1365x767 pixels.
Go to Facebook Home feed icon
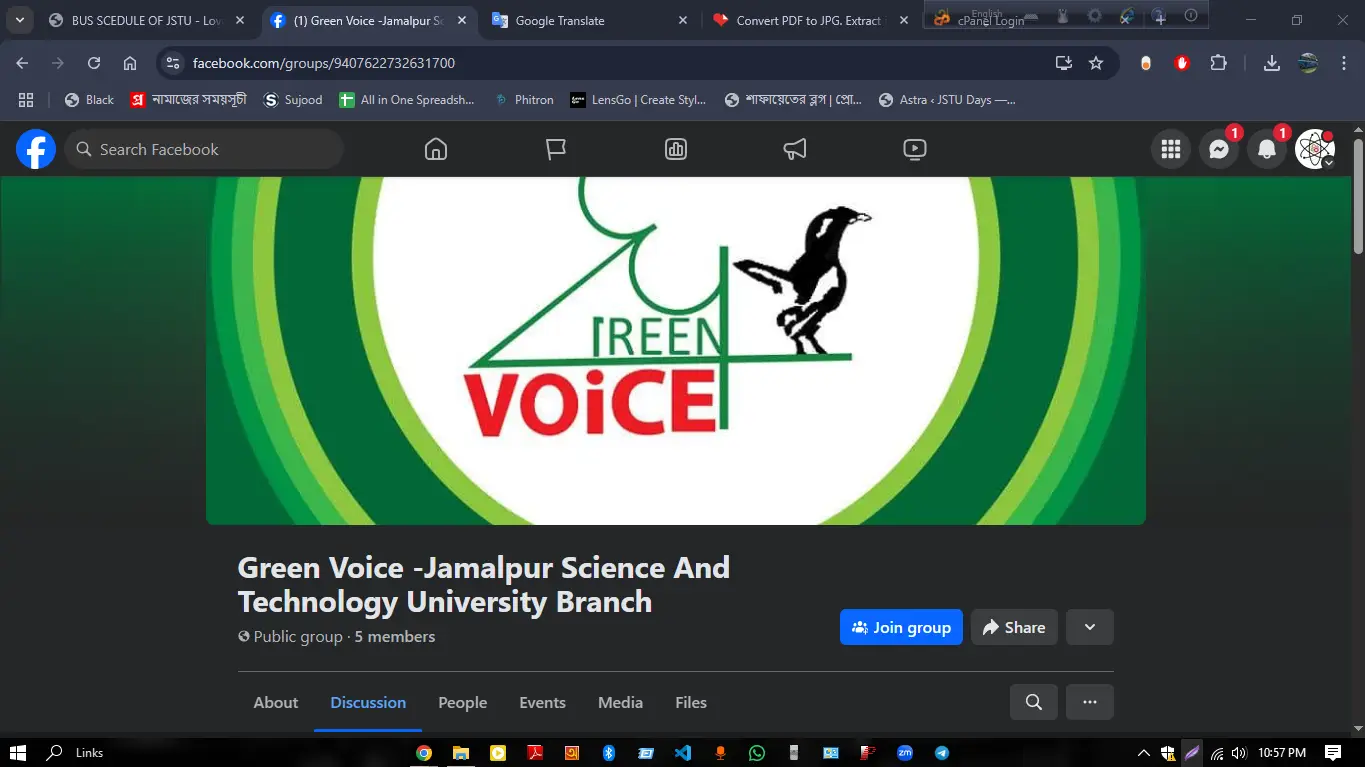(x=436, y=150)
